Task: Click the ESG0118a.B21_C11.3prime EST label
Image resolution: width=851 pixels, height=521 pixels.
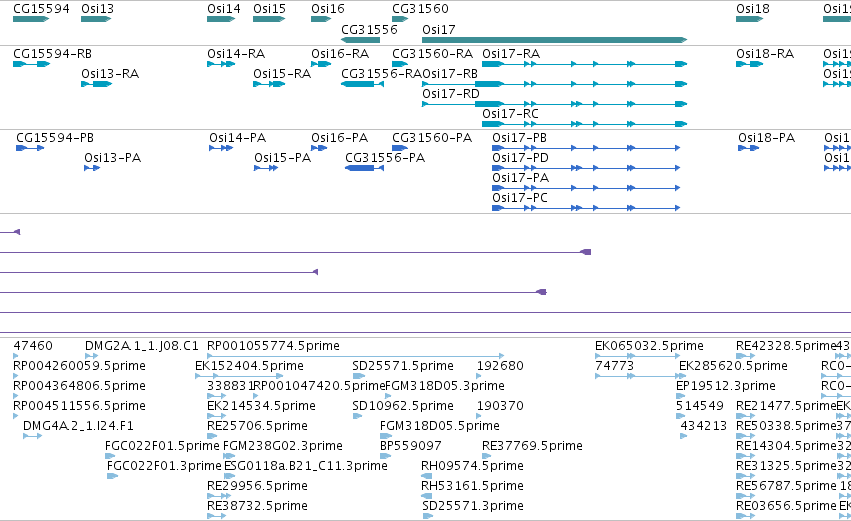Action: 306,466
